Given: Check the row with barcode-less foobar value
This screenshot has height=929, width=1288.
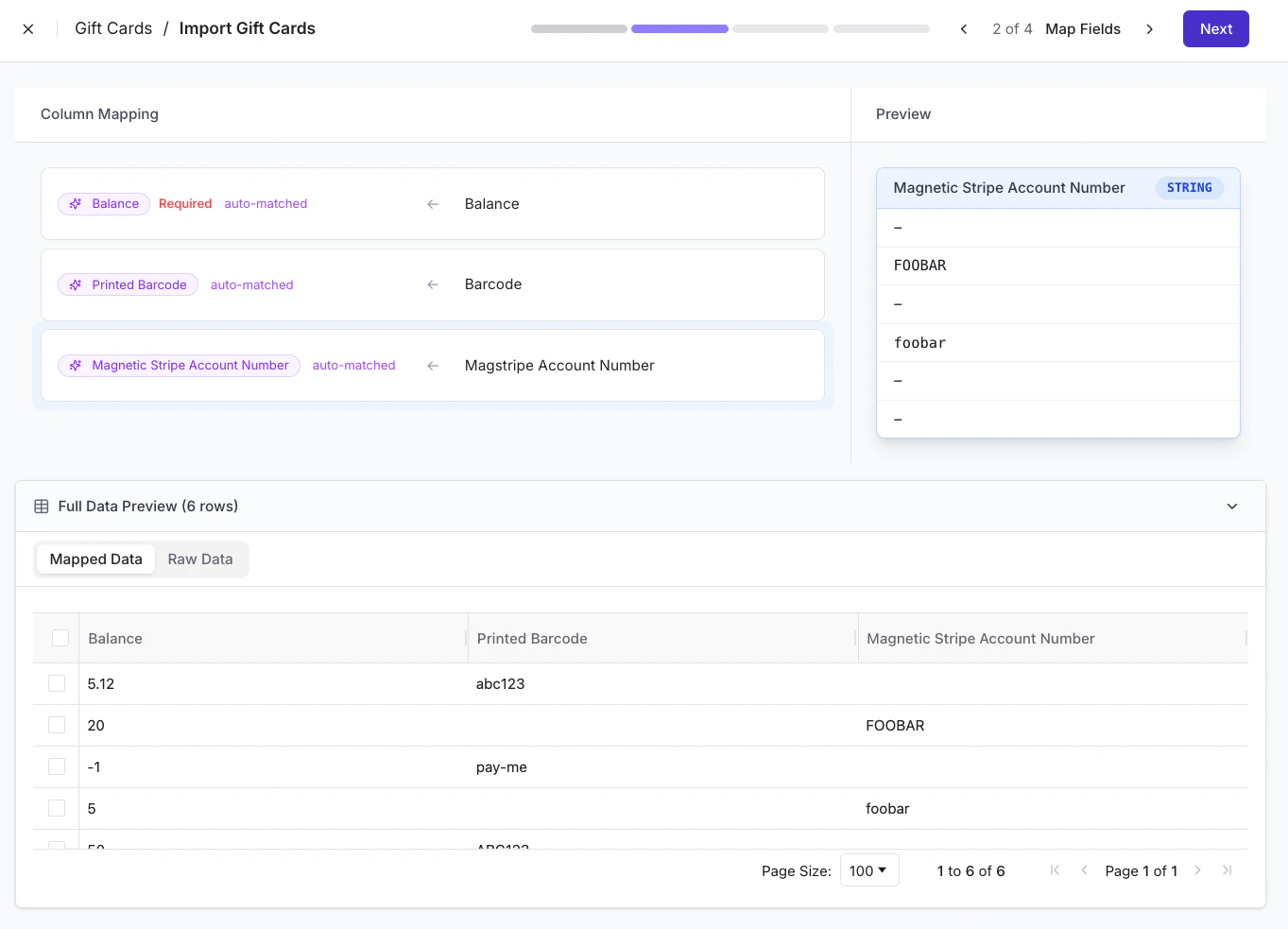Looking at the screenshot, I should click(x=57, y=808).
